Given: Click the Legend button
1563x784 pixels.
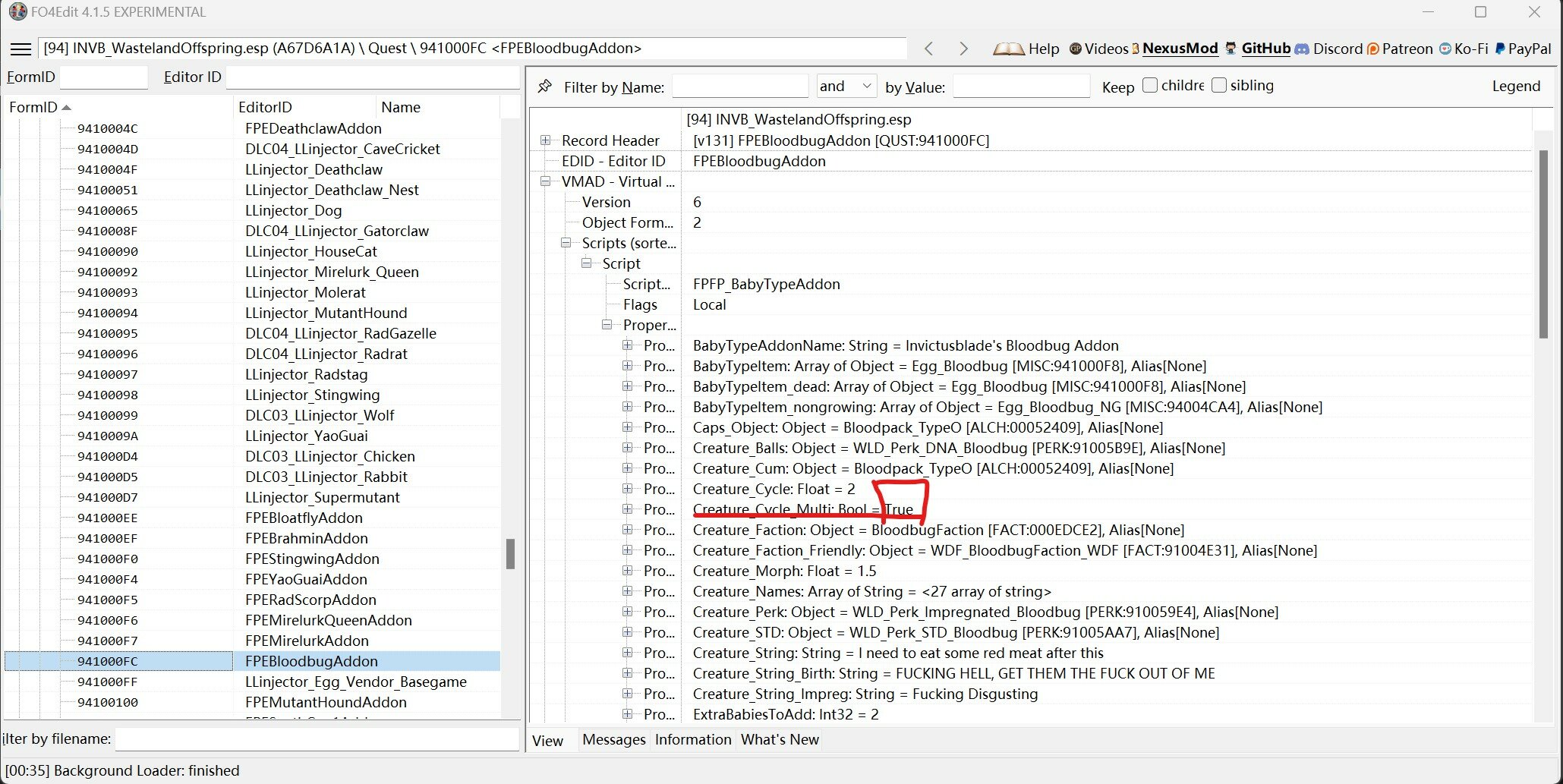Looking at the screenshot, I should tap(1515, 86).
